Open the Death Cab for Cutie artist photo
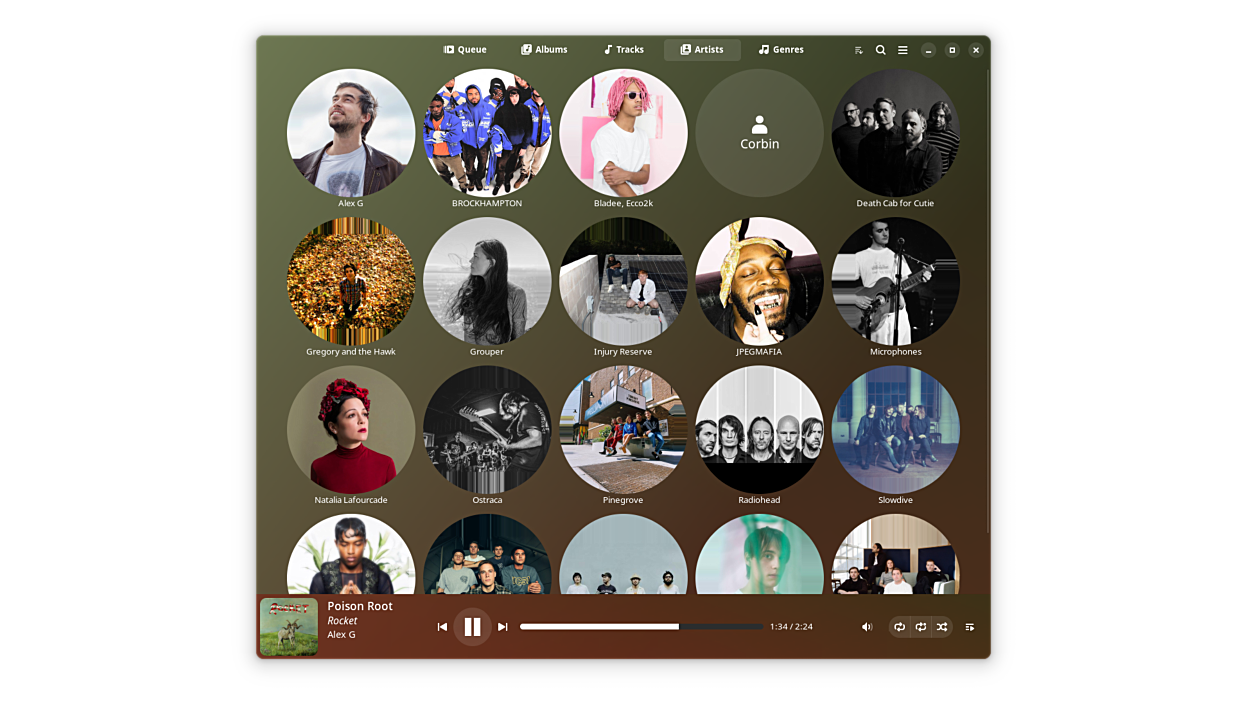Image resolution: width=1248 pixels, height=702 pixels. pos(895,133)
